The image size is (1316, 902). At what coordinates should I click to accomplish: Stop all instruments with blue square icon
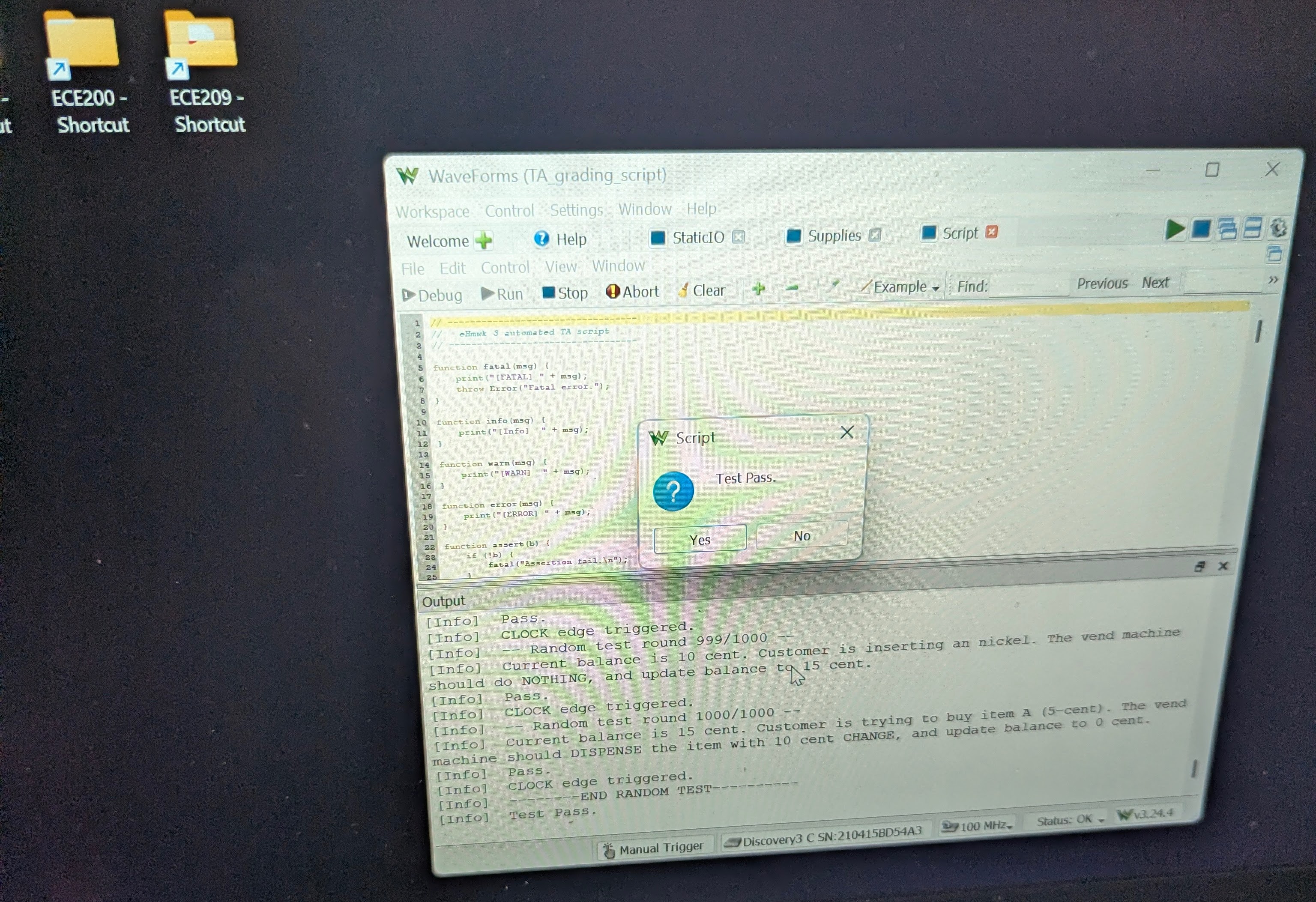(x=1201, y=229)
